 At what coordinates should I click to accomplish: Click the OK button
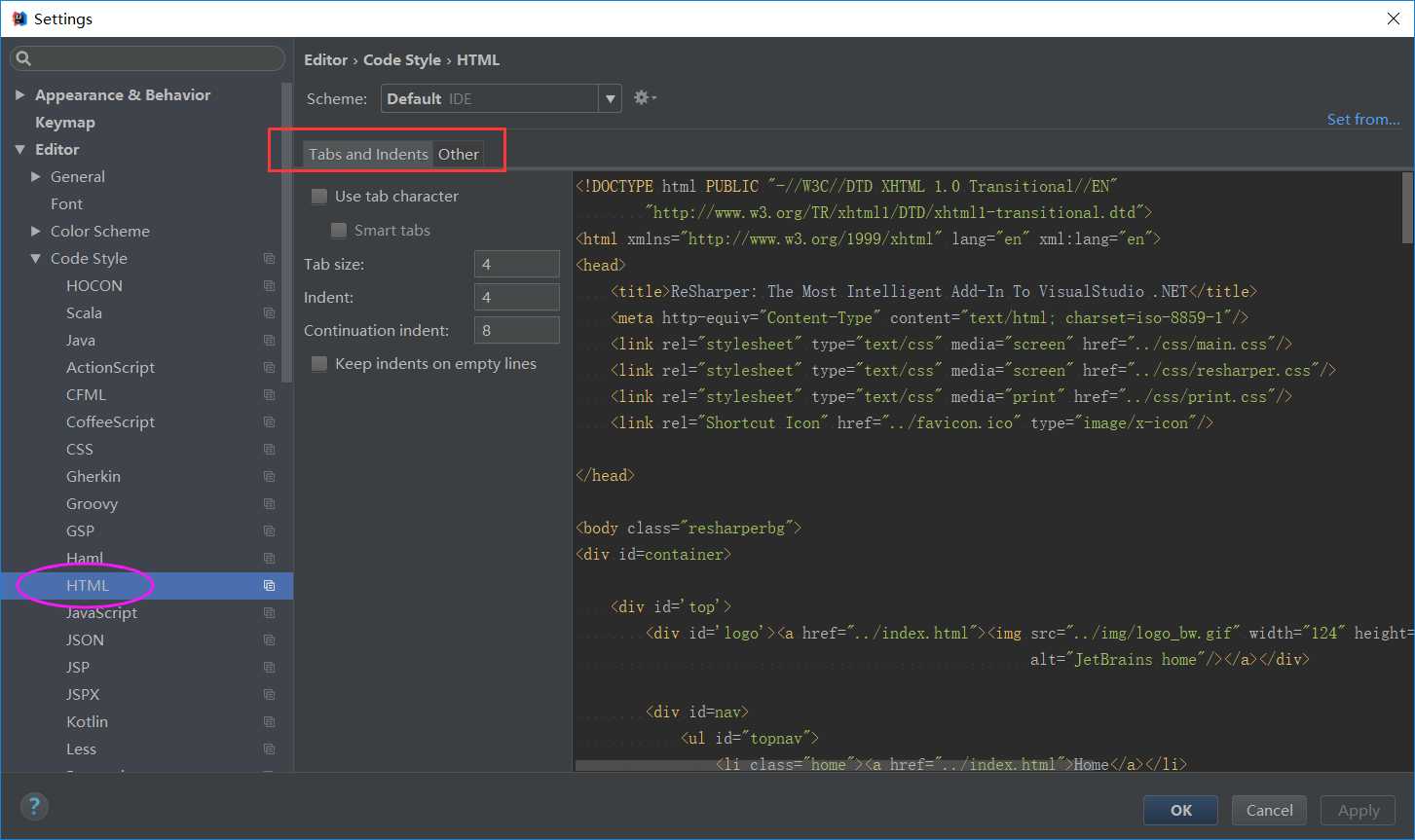pos(1180,810)
